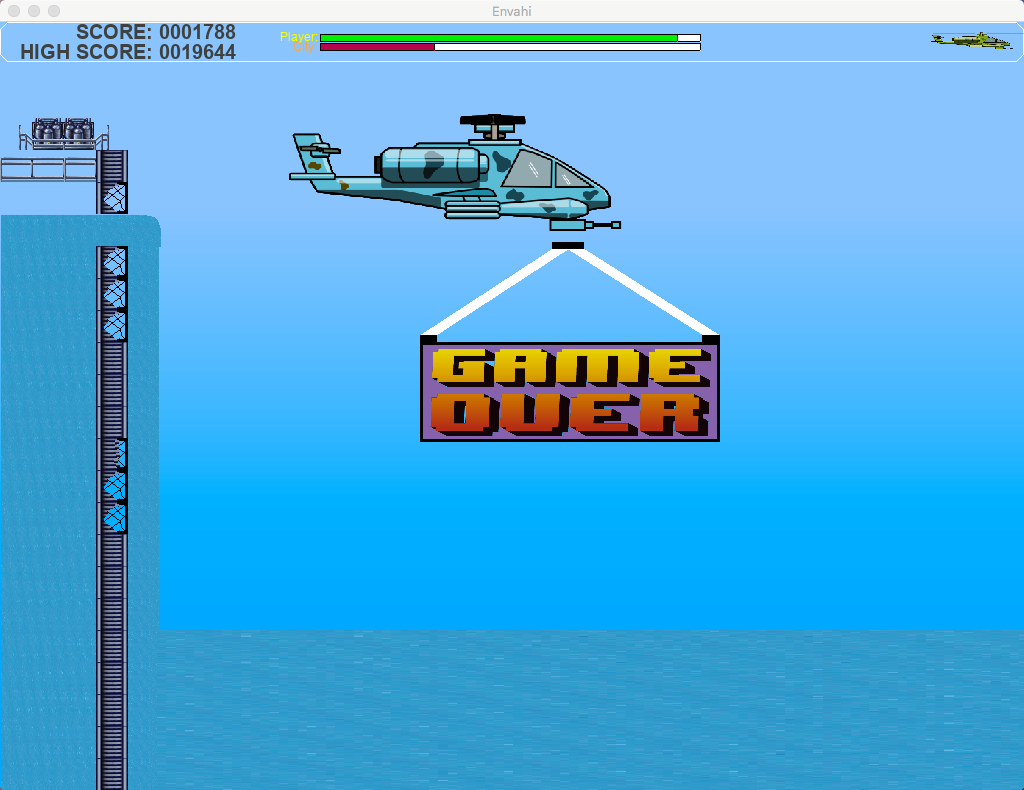Click the red City health bar
This screenshot has height=790, width=1024.
[x=377, y=47]
